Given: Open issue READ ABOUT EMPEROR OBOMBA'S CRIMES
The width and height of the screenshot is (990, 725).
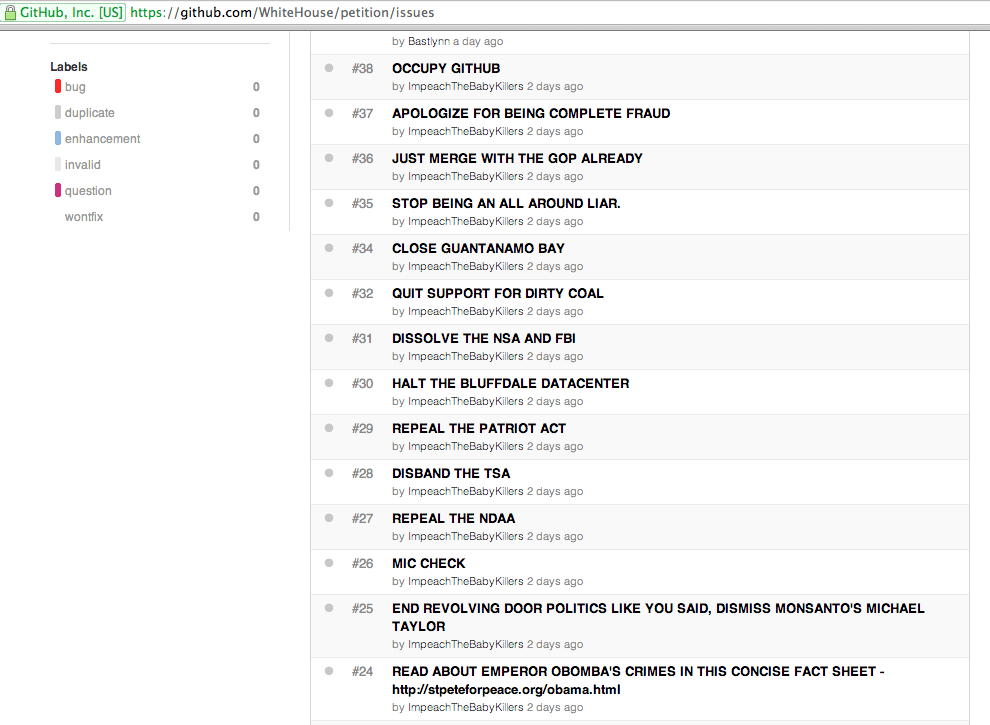Looking at the screenshot, I should pyautogui.click(x=638, y=681).
